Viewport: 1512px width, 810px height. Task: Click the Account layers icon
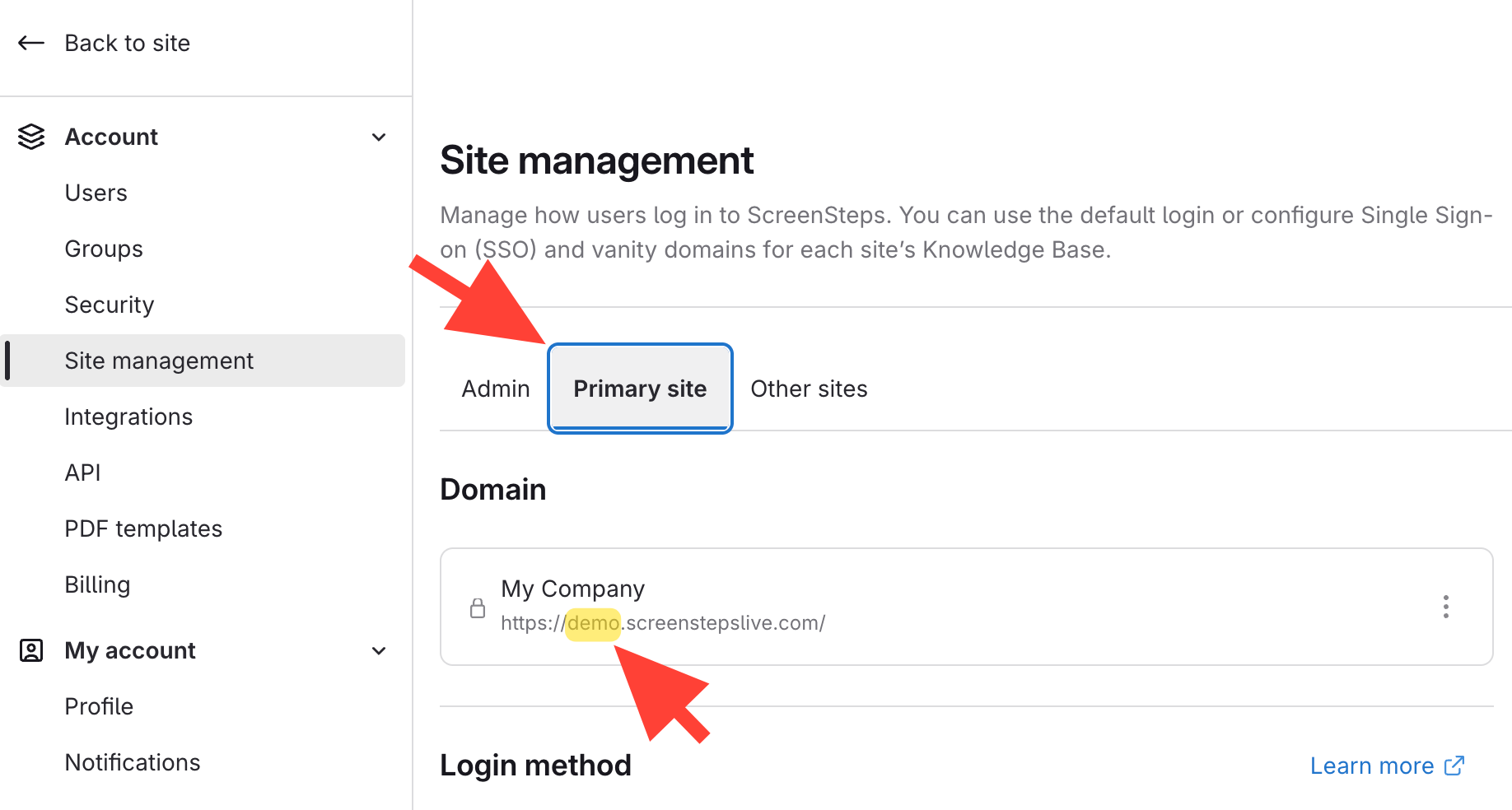click(31, 137)
